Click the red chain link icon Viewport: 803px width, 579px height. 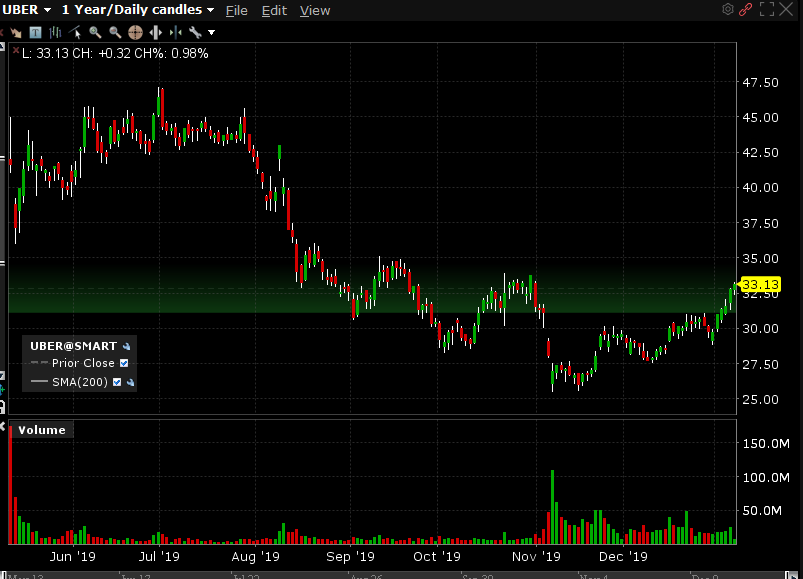point(746,9)
